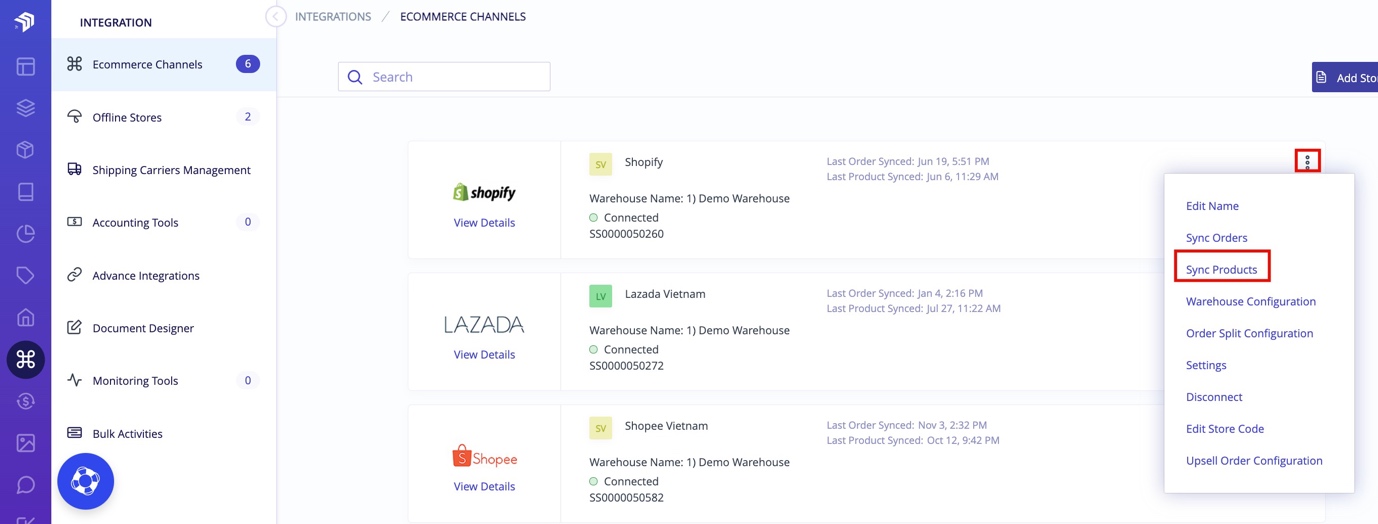The width and height of the screenshot is (1378, 524).
Task: Click the Shopee logo thumbnail
Action: click(484, 457)
